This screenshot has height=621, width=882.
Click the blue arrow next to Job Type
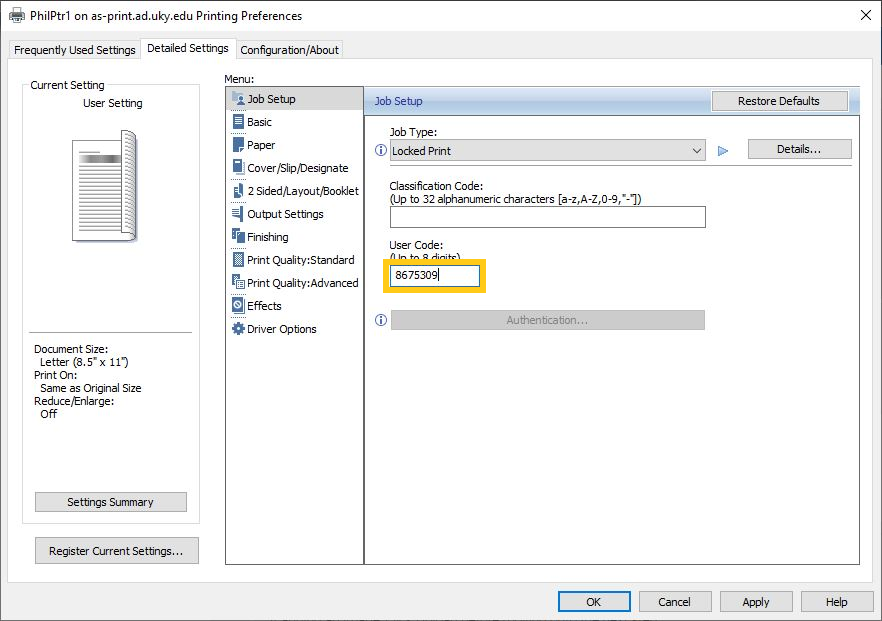pos(723,151)
